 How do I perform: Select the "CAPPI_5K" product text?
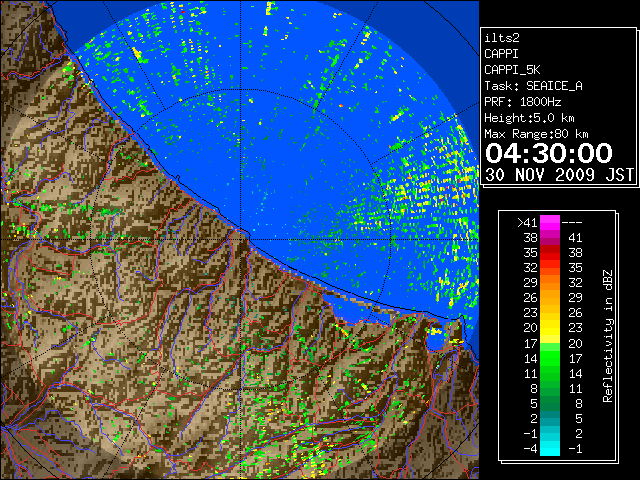point(512,70)
